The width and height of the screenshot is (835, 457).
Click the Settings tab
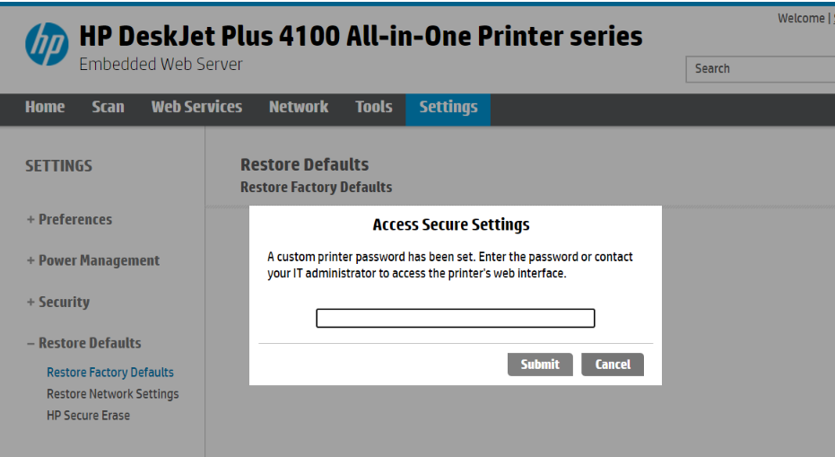point(448,107)
